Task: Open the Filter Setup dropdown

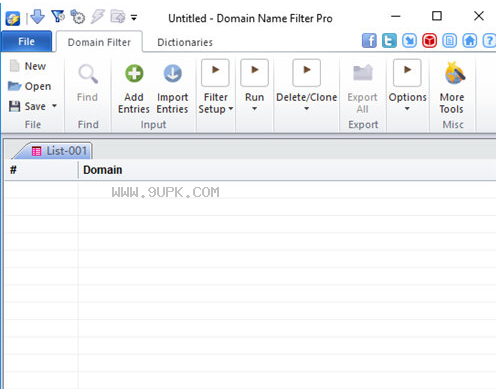Action: pos(216,87)
